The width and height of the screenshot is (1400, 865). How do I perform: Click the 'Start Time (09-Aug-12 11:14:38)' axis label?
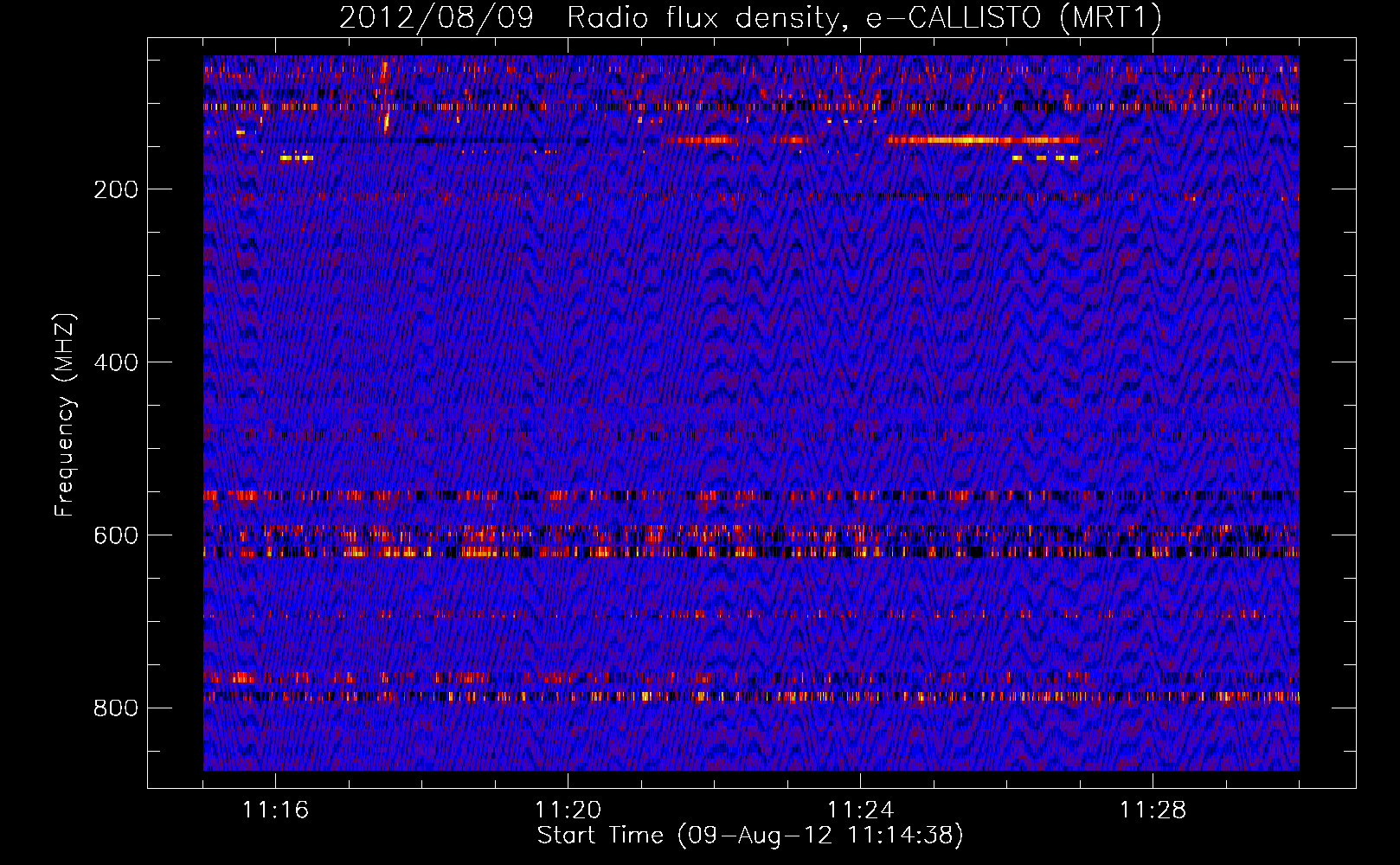[750, 836]
